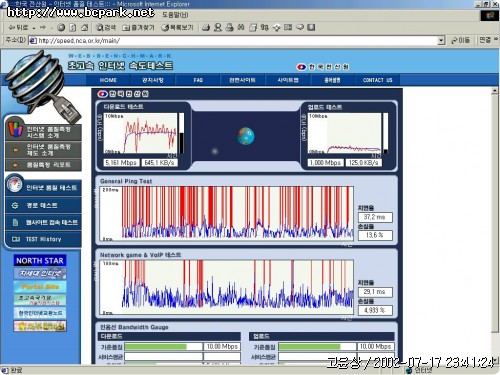500x375 pixels.
Task: Open the forward button history dropdown arrow
Action: (x=52, y=28)
